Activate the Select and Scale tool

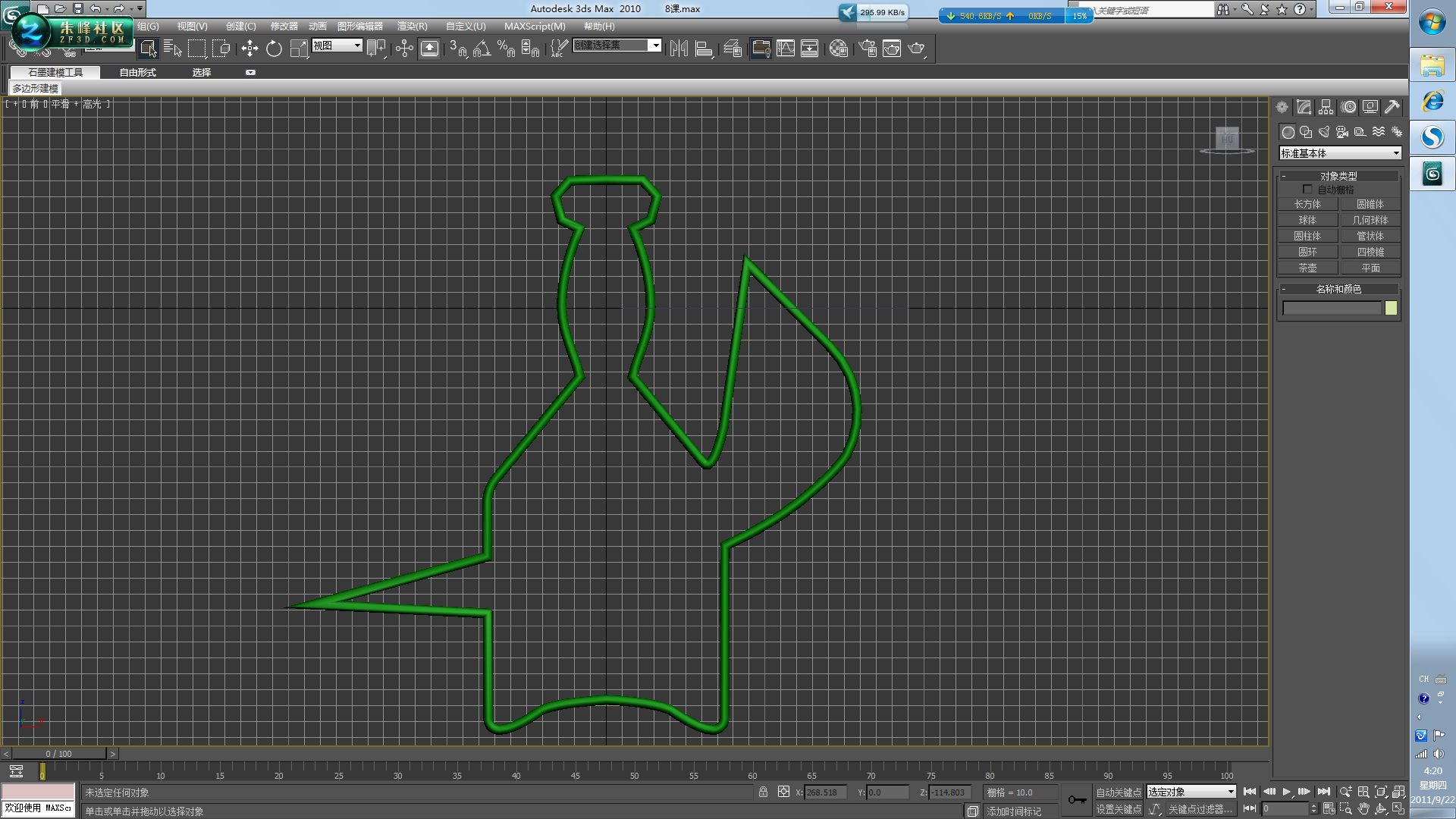(299, 49)
